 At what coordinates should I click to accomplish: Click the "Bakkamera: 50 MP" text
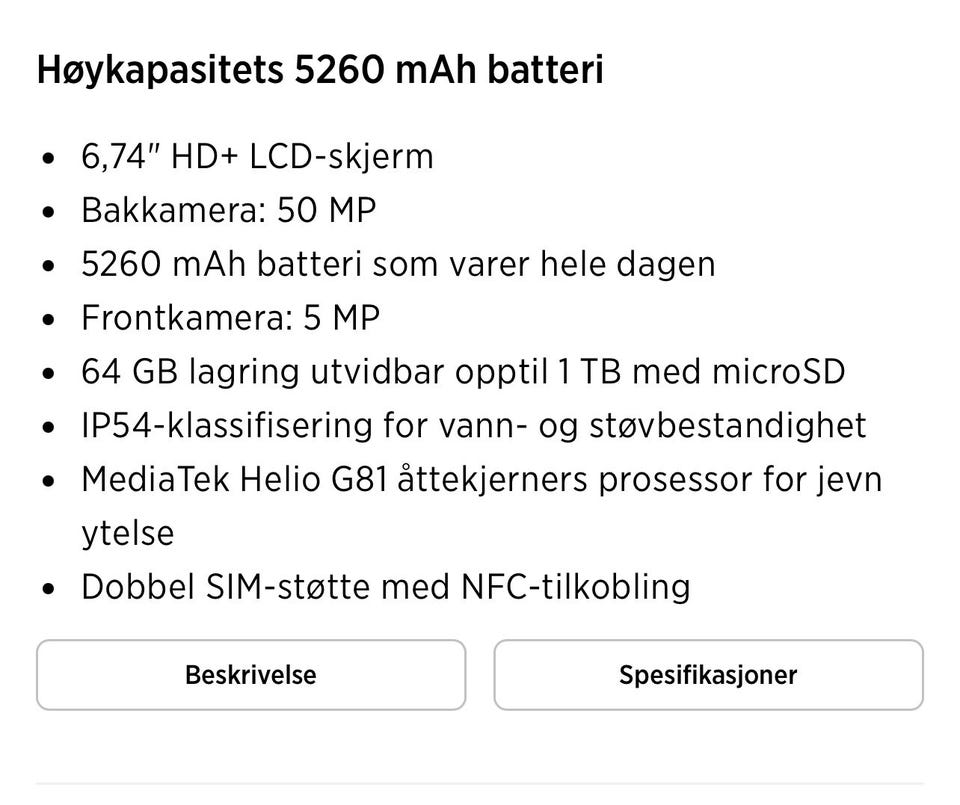tap(228, 211)
